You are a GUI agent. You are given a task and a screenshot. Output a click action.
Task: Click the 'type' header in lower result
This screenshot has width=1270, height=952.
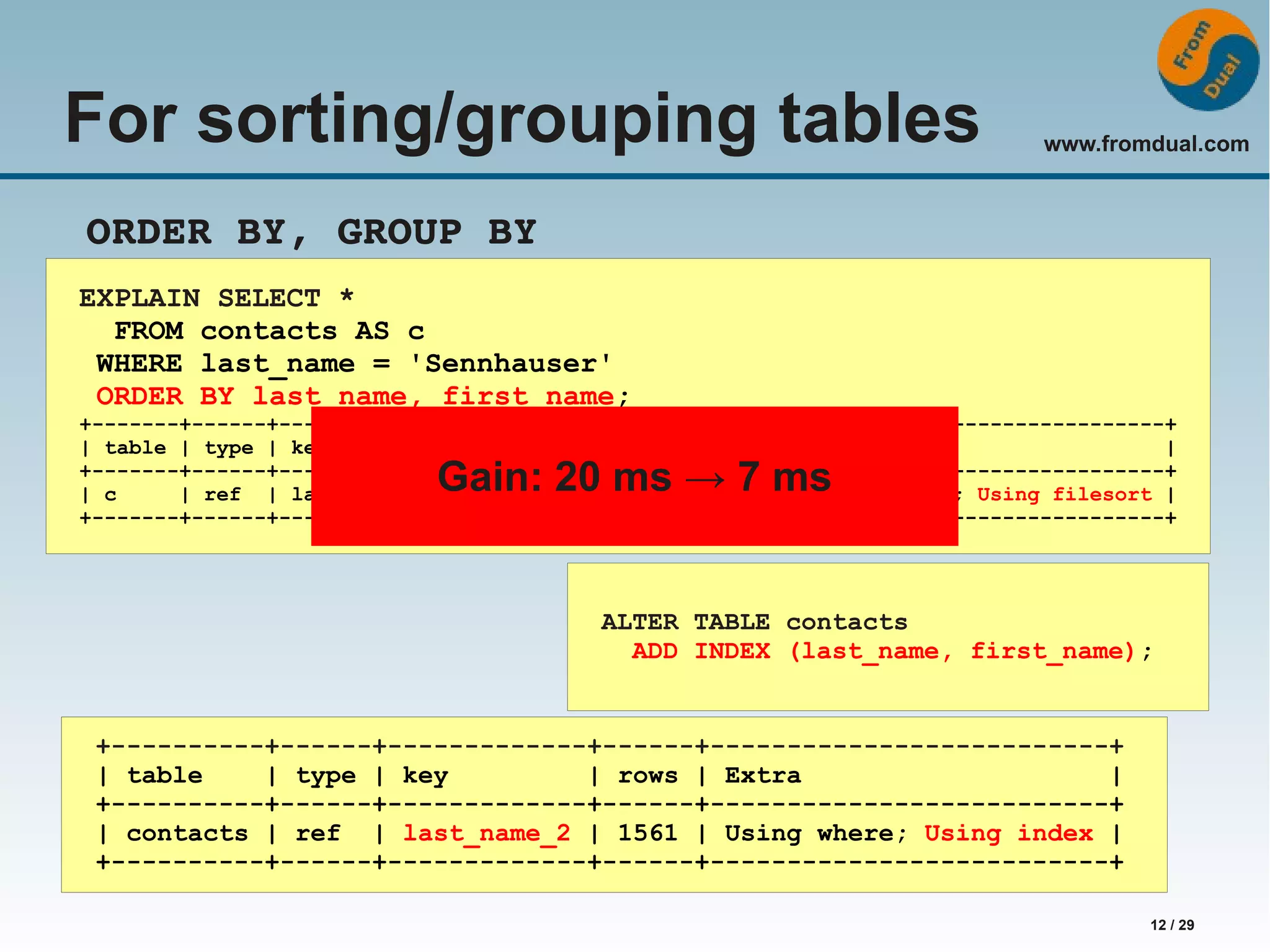326,776
